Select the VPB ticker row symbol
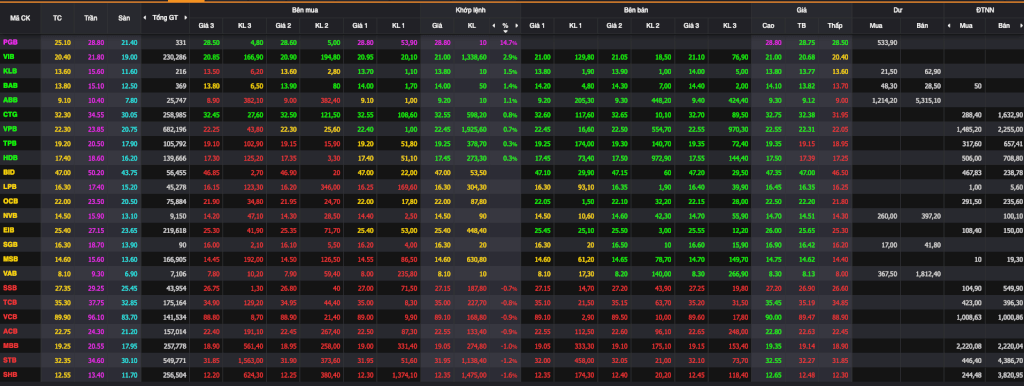This screenshot has width=1024, height=386. click(x=10, y=129)
